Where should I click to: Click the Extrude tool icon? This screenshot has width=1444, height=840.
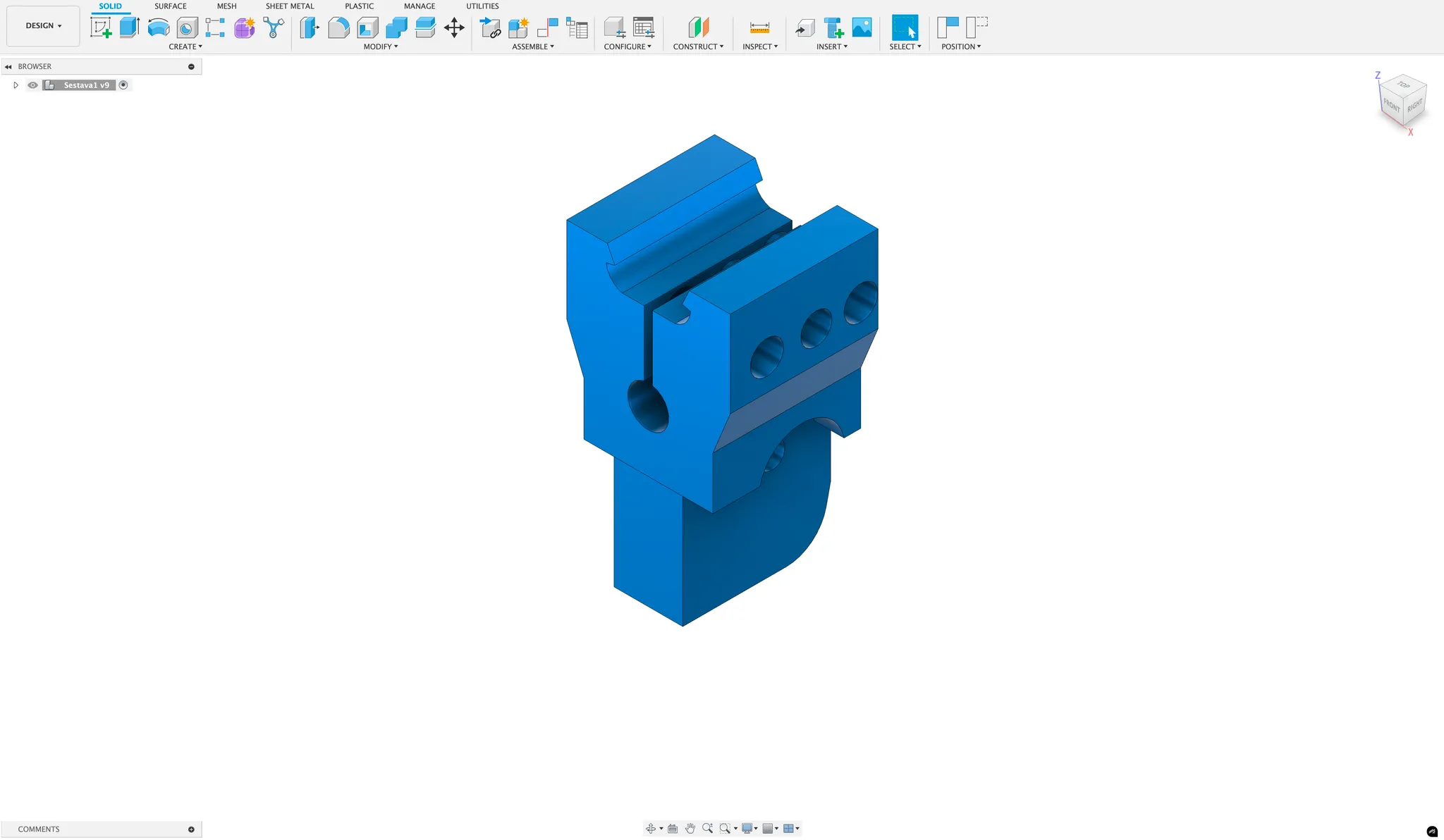(129, 28)
